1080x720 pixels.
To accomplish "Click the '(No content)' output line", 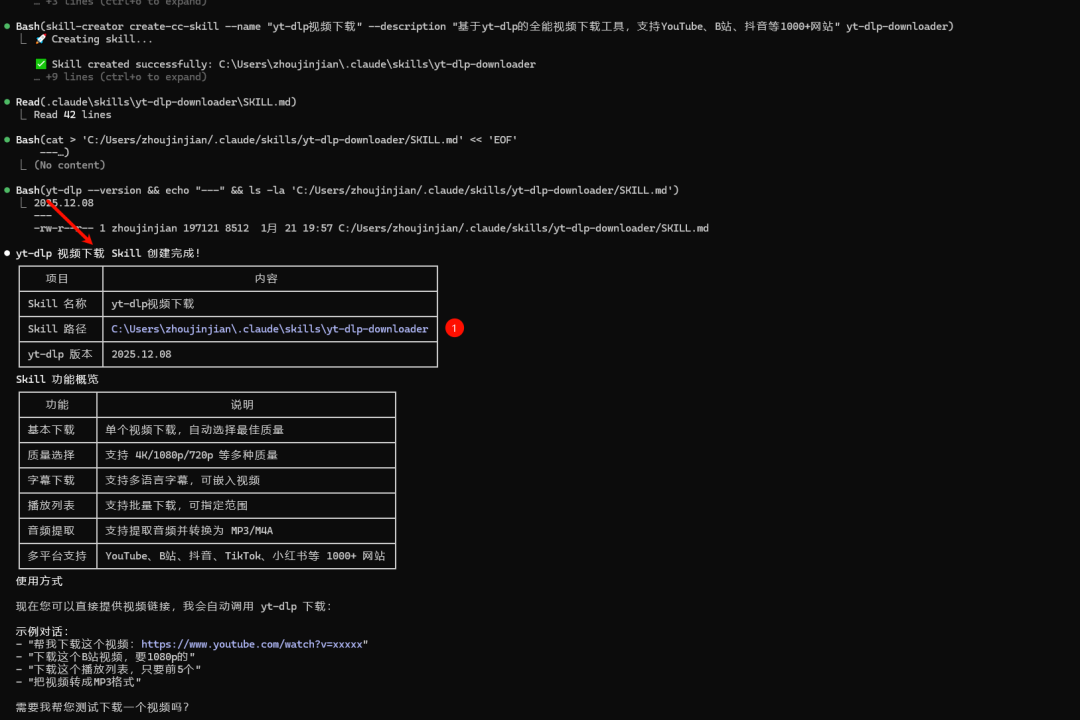I will coord(70,165).
